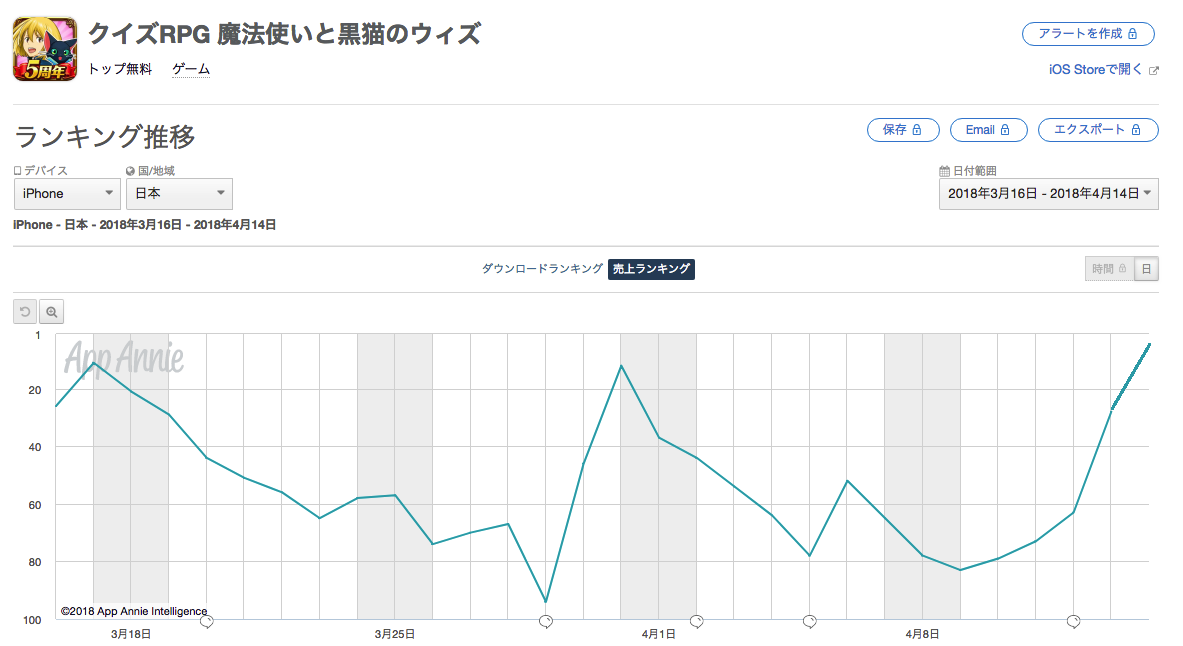
Task: Click the event marker before 4月1日
Action: point(546,622)
